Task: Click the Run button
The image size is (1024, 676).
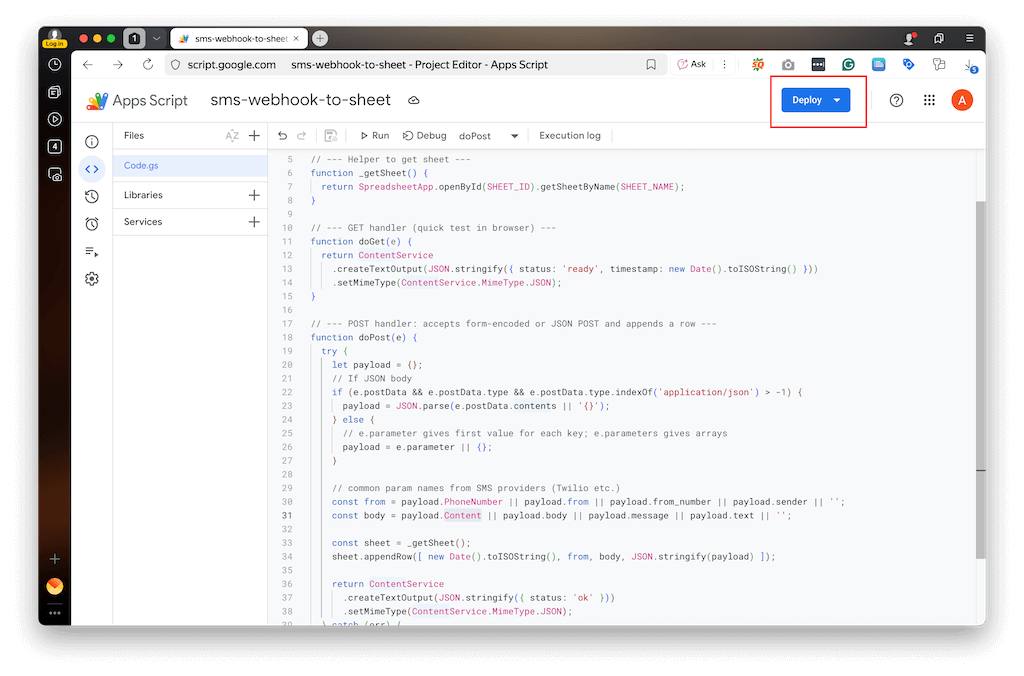Action: click(x=373, y=136)
